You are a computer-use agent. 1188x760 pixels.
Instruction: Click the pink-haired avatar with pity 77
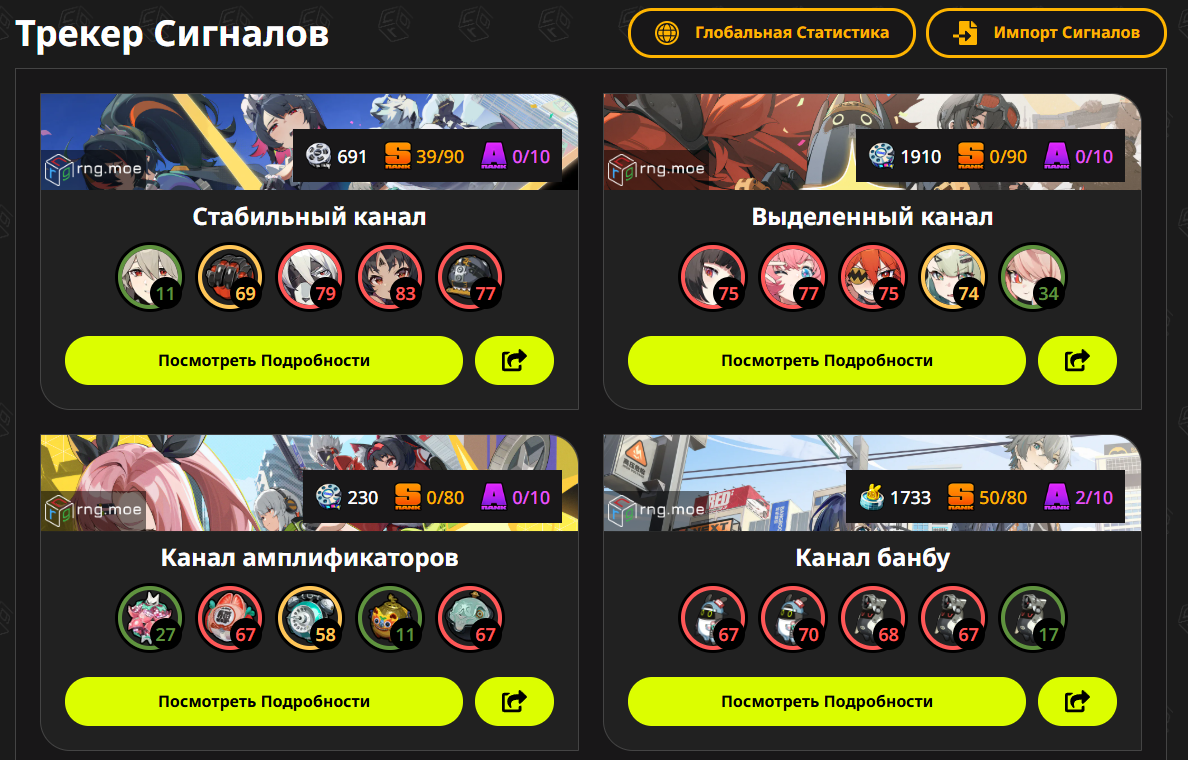793,277
